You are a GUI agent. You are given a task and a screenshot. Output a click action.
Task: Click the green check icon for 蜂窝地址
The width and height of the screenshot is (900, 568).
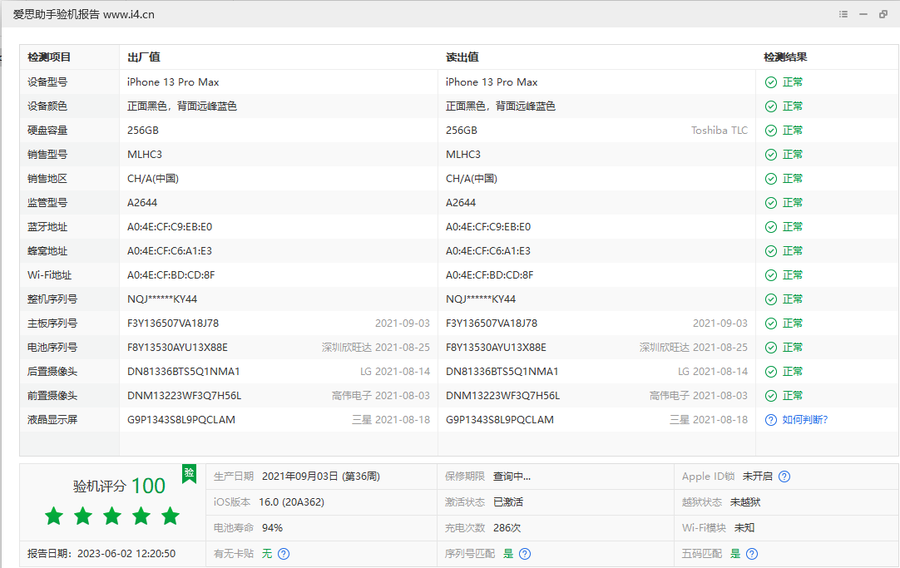click(771, 251)
